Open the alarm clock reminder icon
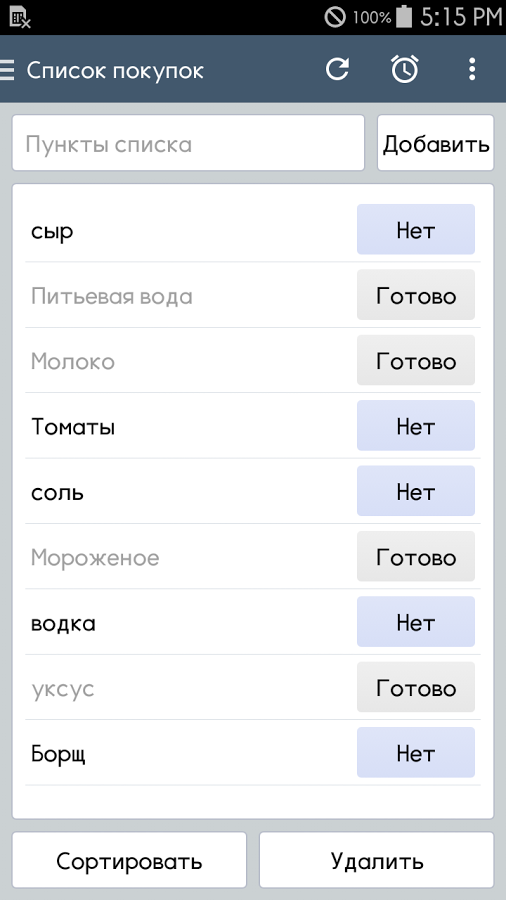 (x=404, y=69)
